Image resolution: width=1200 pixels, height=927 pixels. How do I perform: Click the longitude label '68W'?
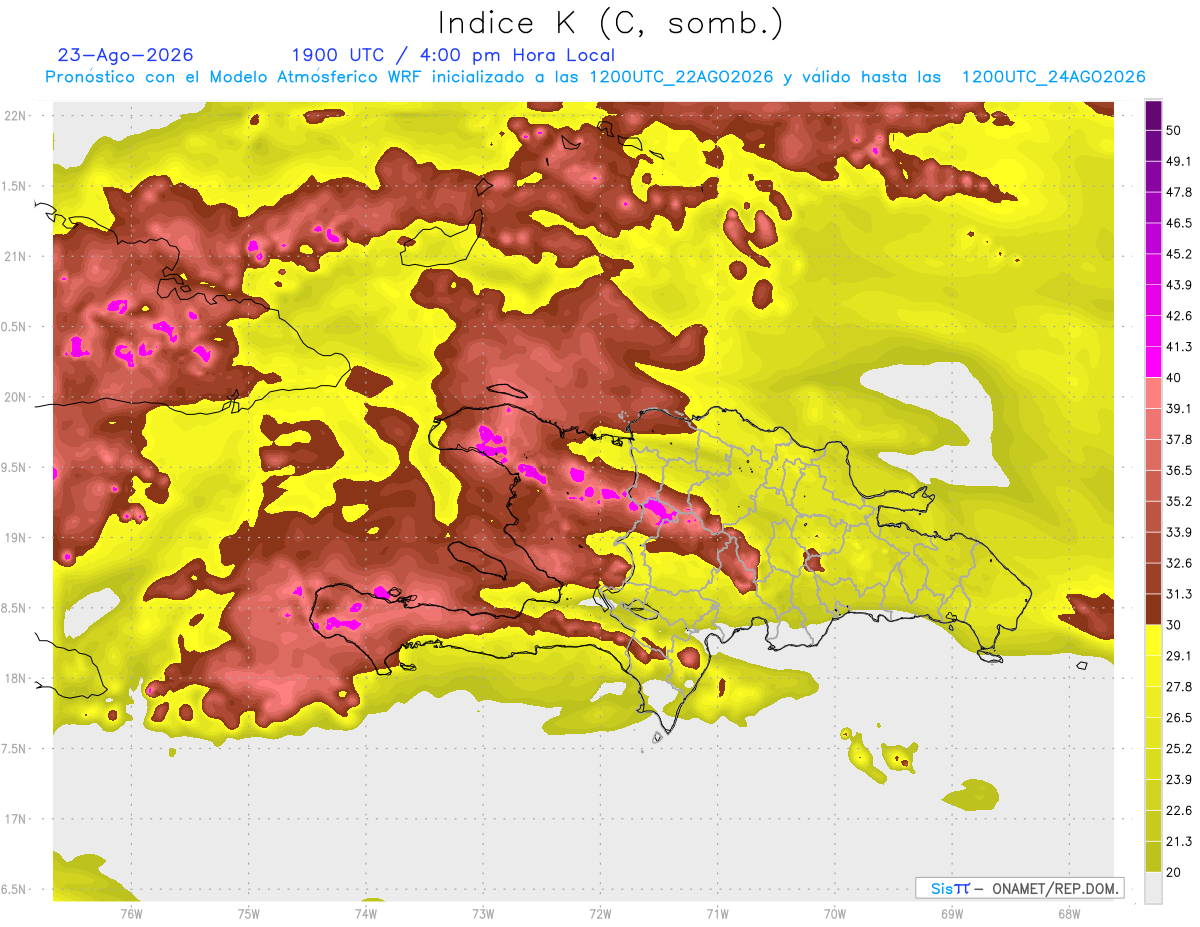pyautogui.click(x=1069, y=914)
